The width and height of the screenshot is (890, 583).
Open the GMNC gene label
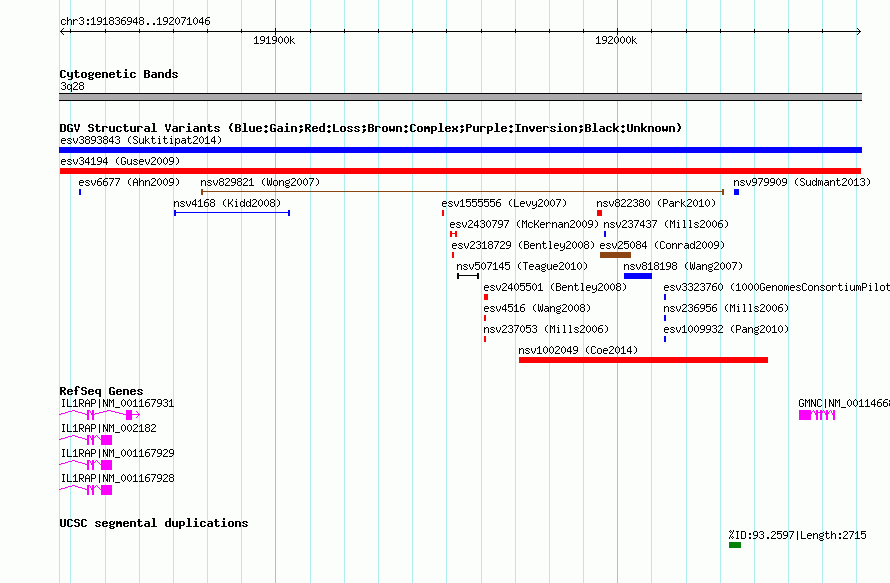pos(843,404)
